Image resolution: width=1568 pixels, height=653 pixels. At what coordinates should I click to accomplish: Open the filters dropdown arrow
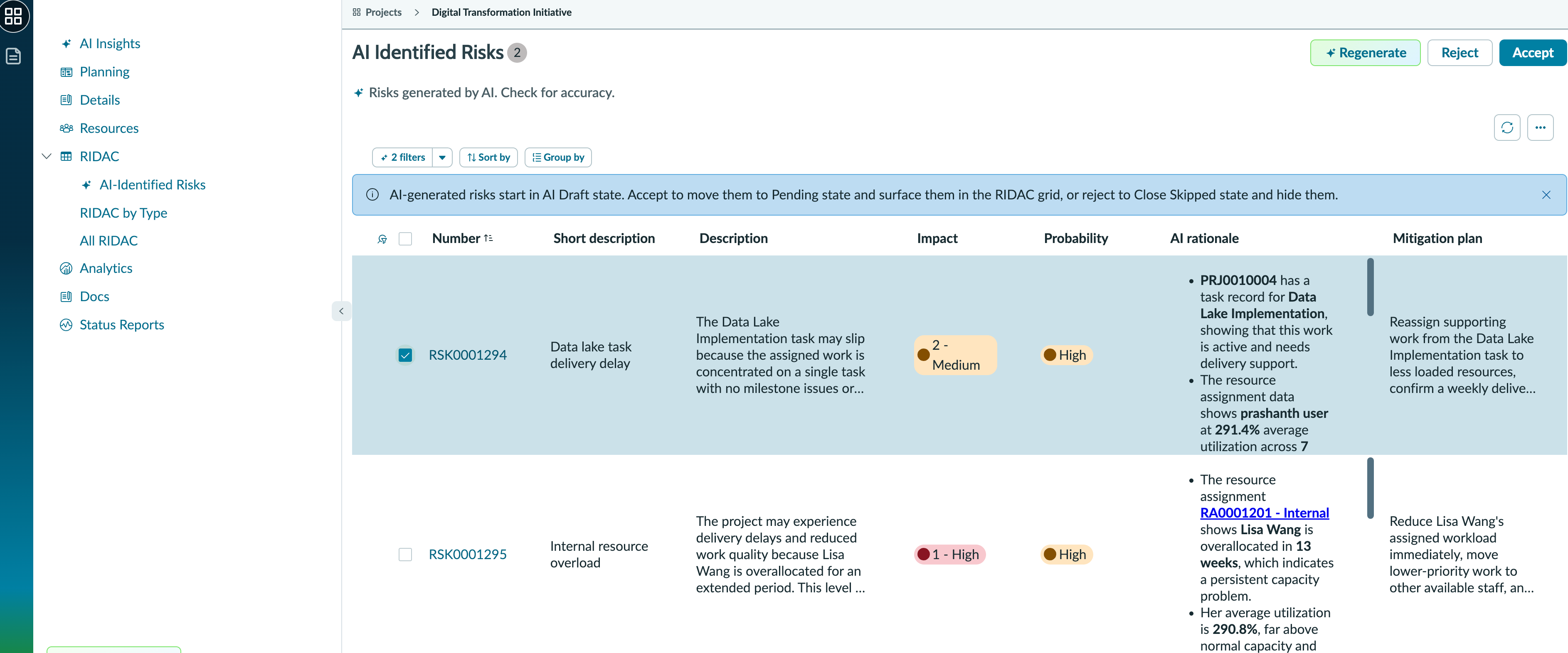click(443, 157)
